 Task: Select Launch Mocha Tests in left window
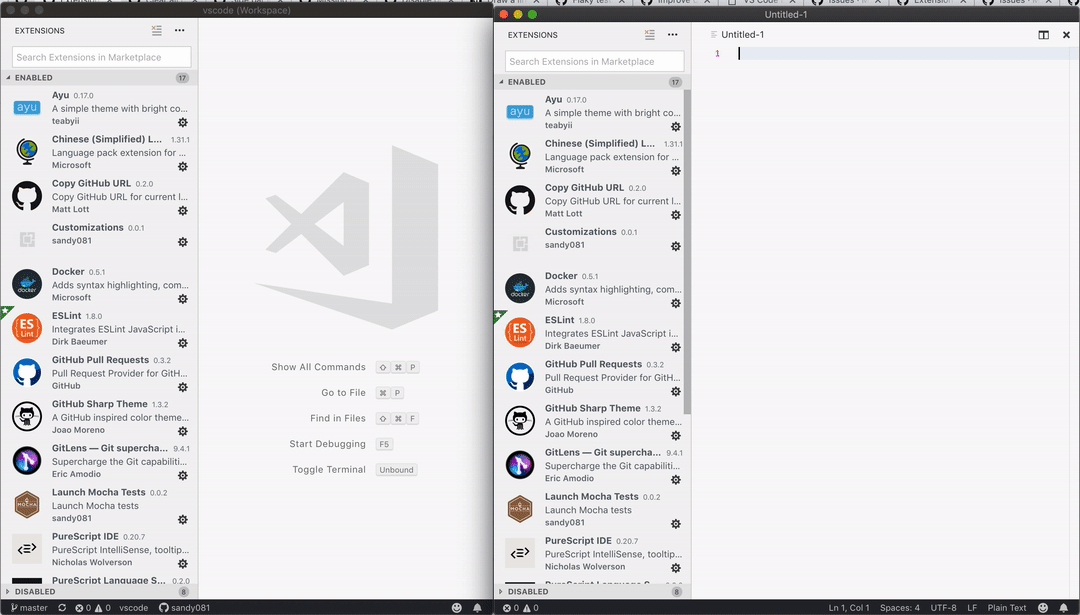click(x=99, y=505)
